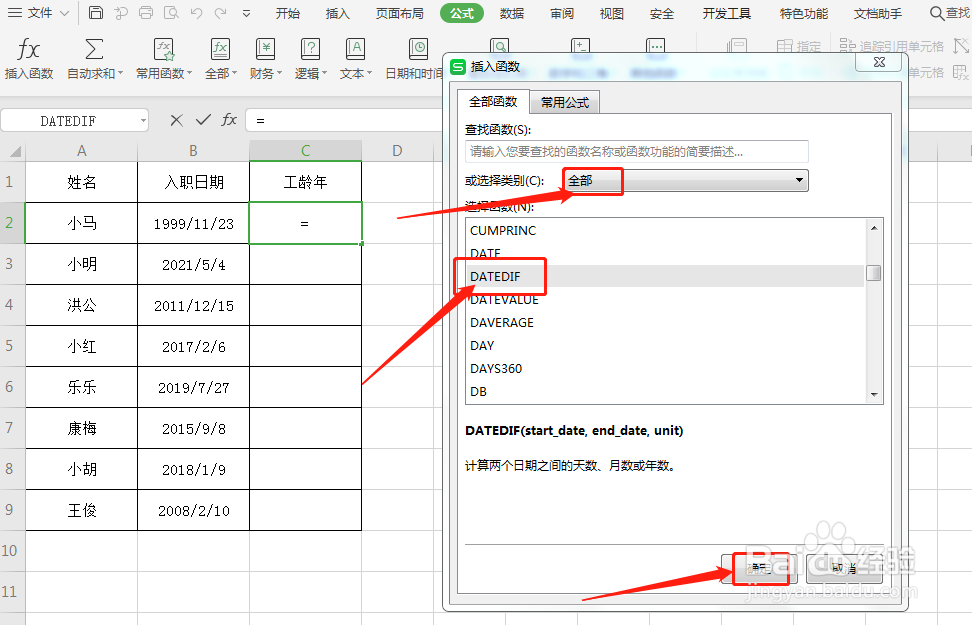972x625 pixels.
Task: Switch to the 常用公式 dialog tab
Action: tap(567, 102)
